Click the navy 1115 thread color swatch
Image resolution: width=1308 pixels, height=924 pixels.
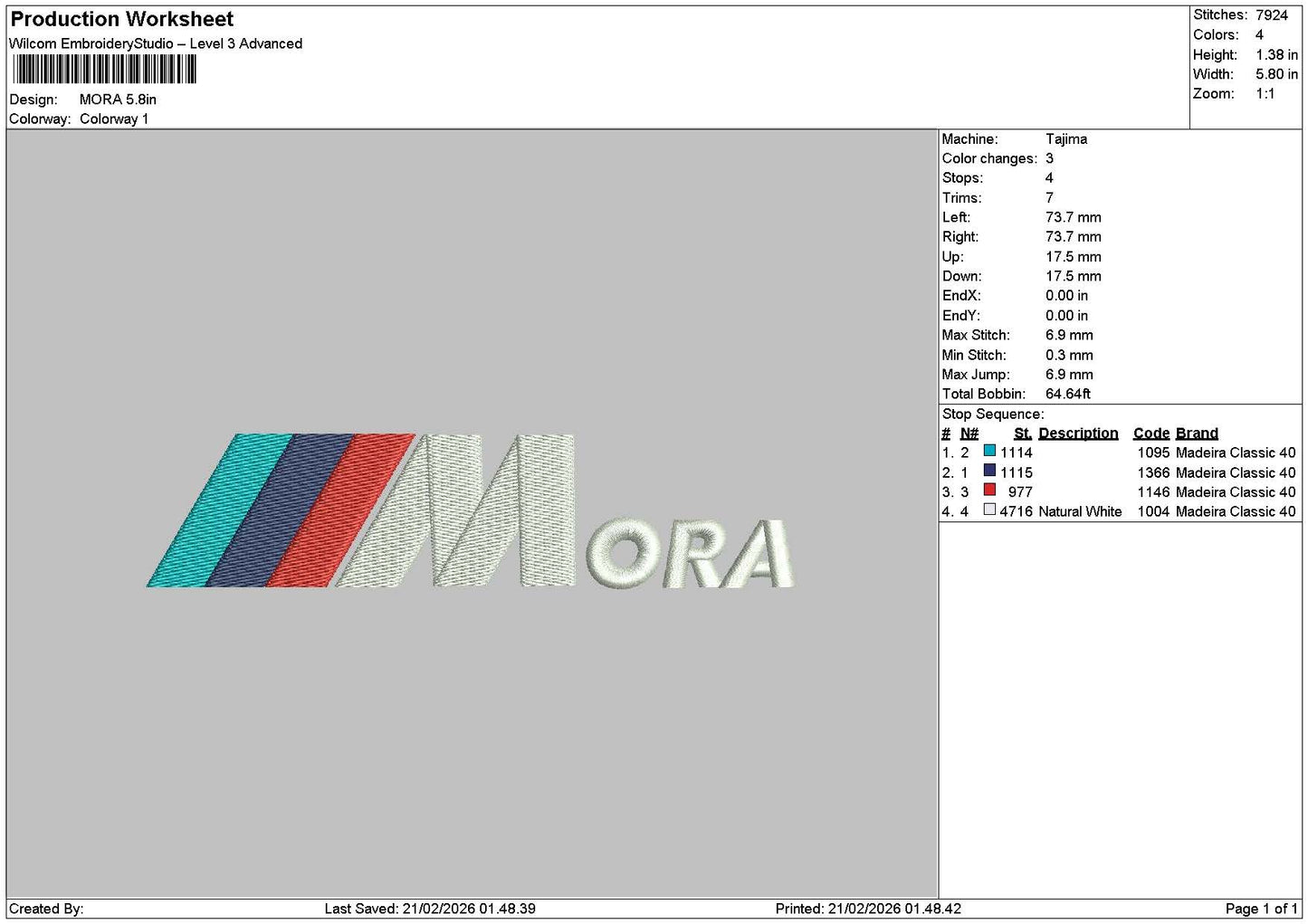click(x=989, y=471)
